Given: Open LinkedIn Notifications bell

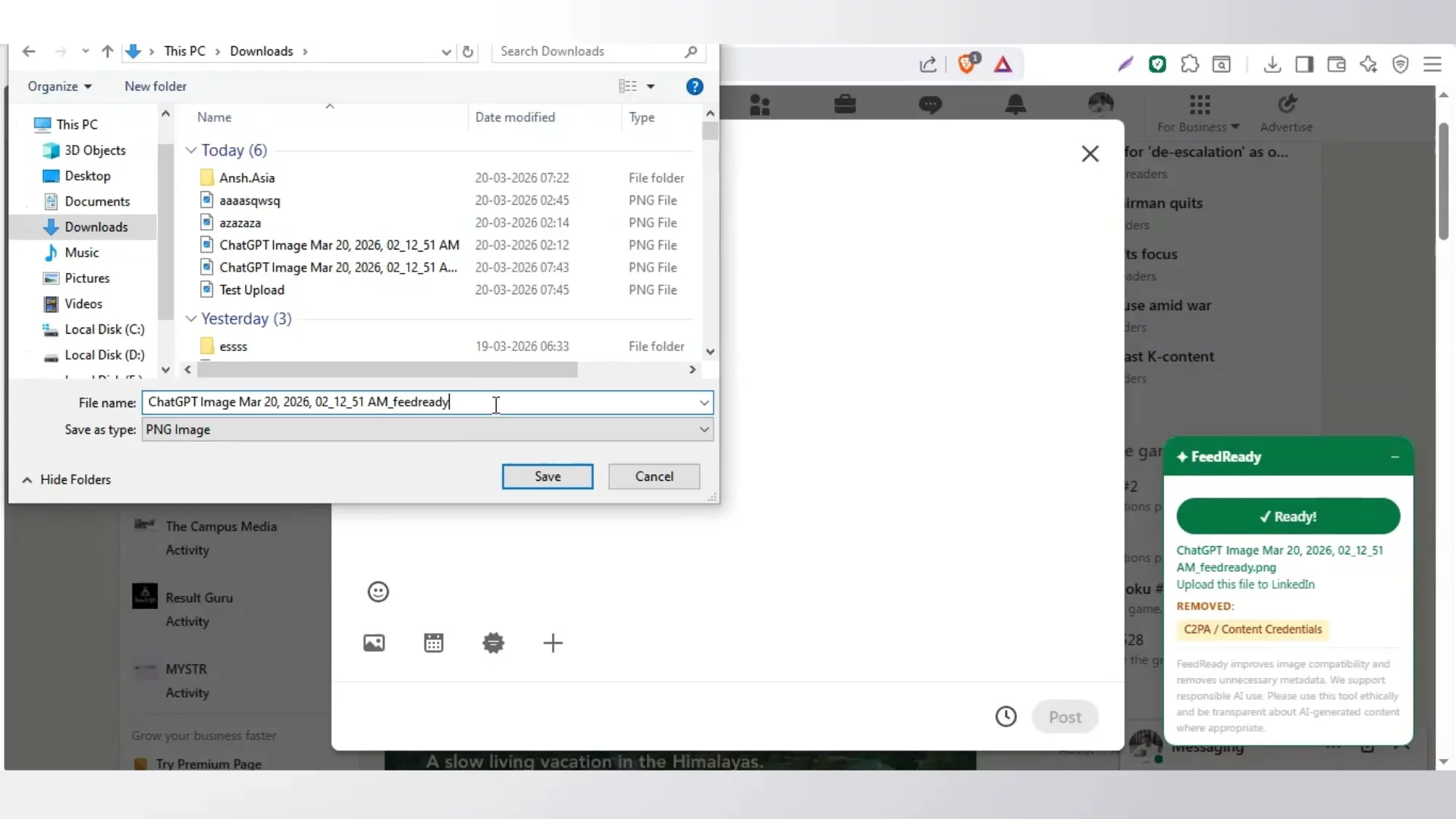Looking at the screenshot, I should click(1015, 105).
